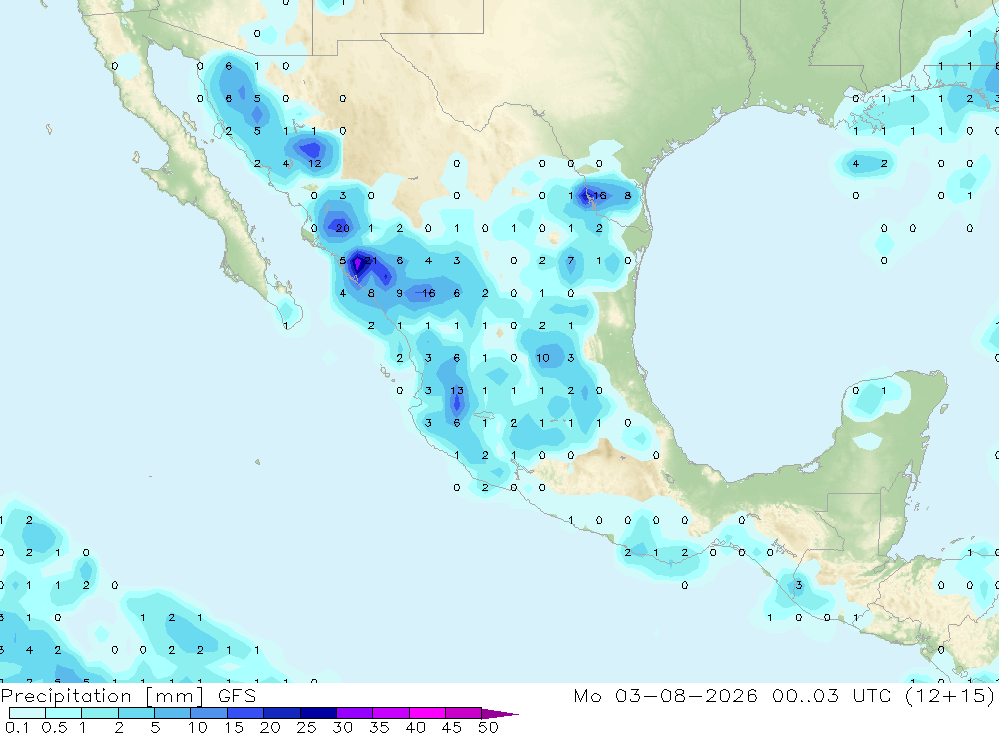Click the '00..03 UTC' time text
The height and width of the screenshot is (733, 1000).
[831, 695]
